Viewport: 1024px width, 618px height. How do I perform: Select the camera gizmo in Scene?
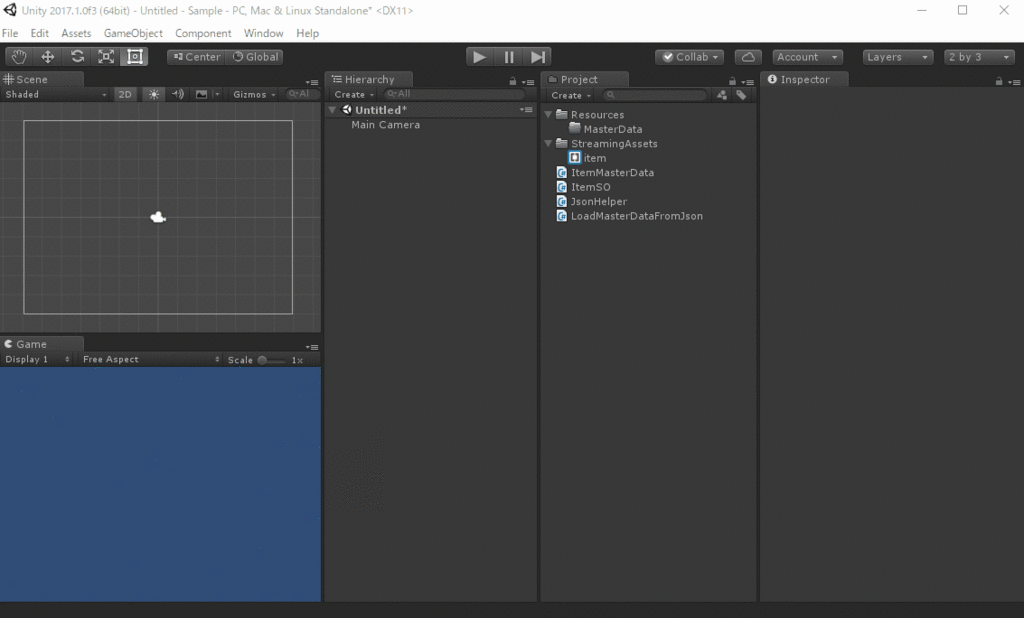(x=158, y=217)
